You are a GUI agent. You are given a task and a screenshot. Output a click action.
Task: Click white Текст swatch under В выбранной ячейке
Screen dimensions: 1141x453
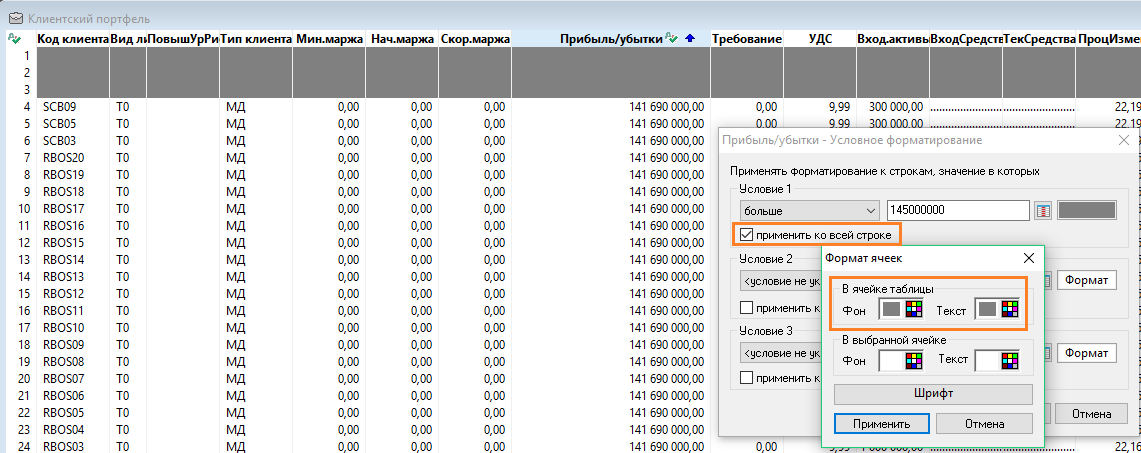(x=987, y=359)
